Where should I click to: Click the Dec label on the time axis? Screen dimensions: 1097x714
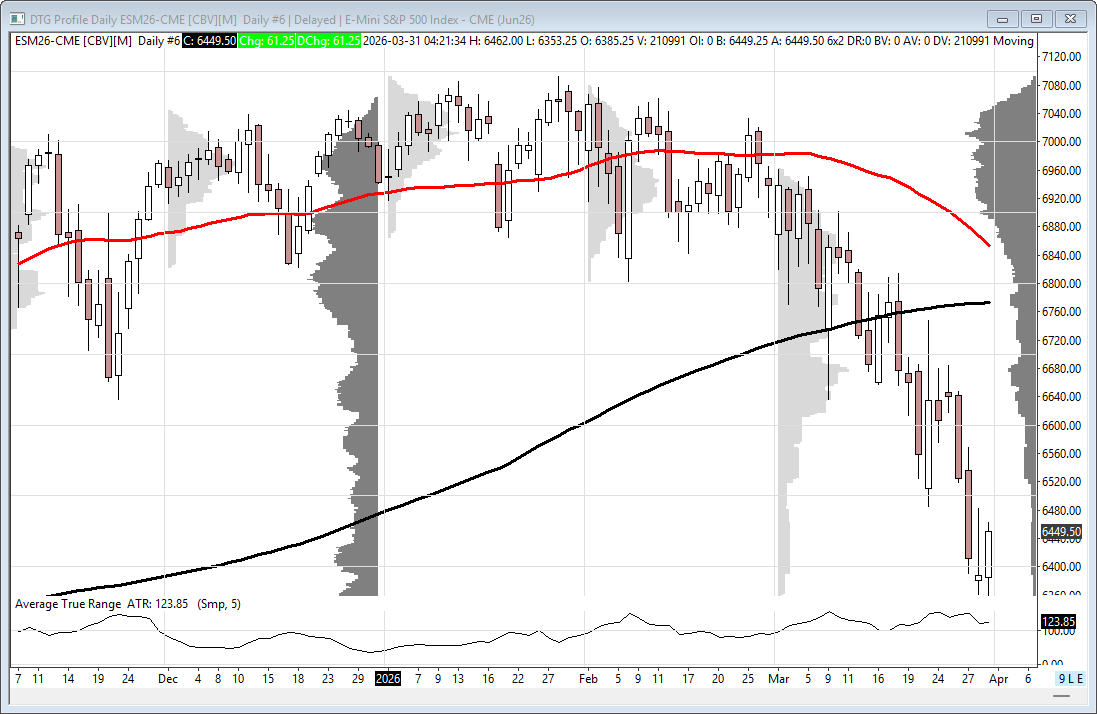pos(167,678)
